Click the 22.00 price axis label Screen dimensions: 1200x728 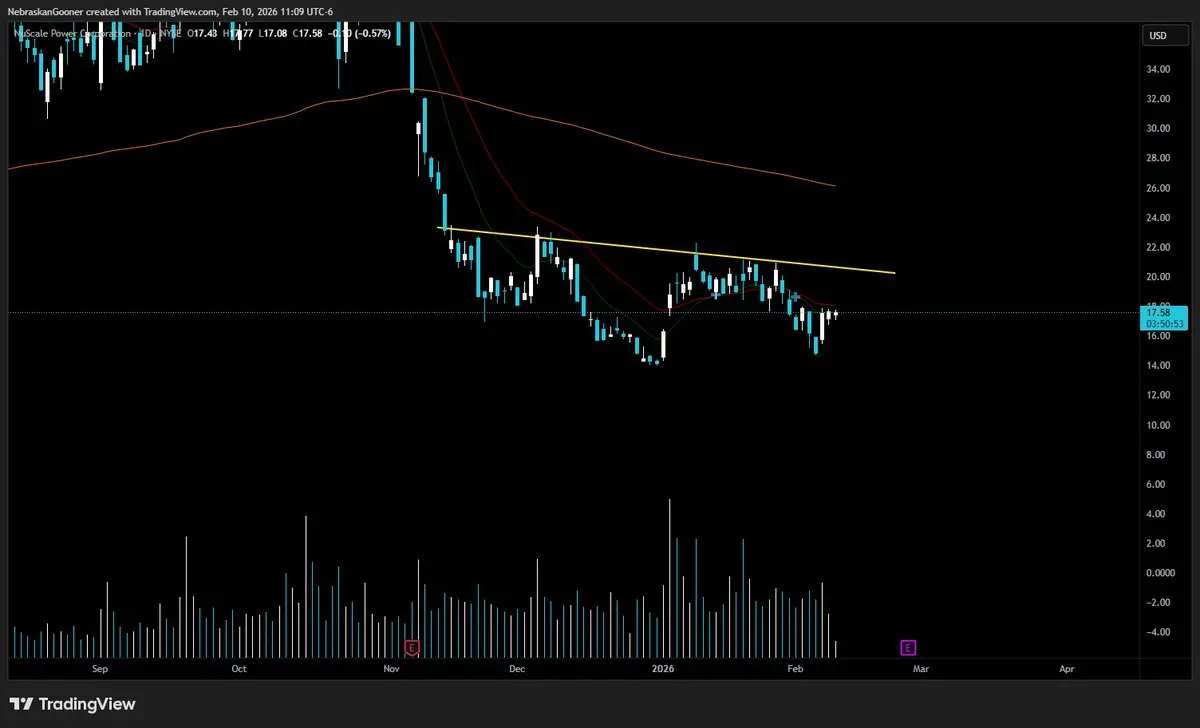pos(1159,247)
